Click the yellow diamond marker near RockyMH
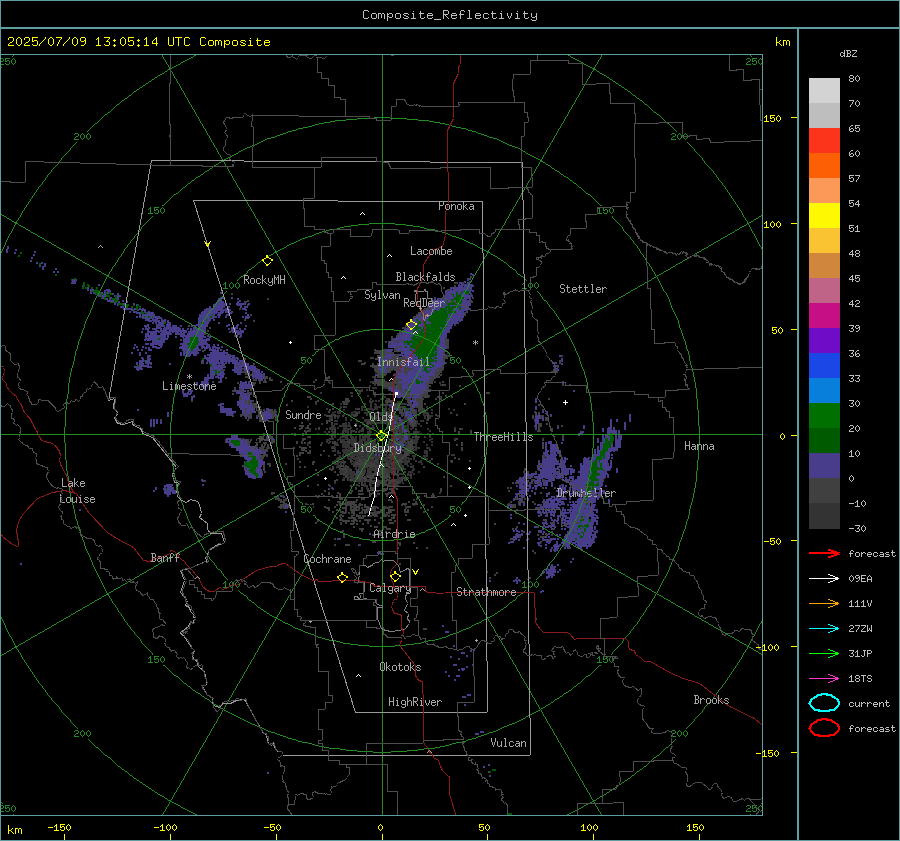Image resolution: width=900 pixels, height=841 pixels. [267, 261]
